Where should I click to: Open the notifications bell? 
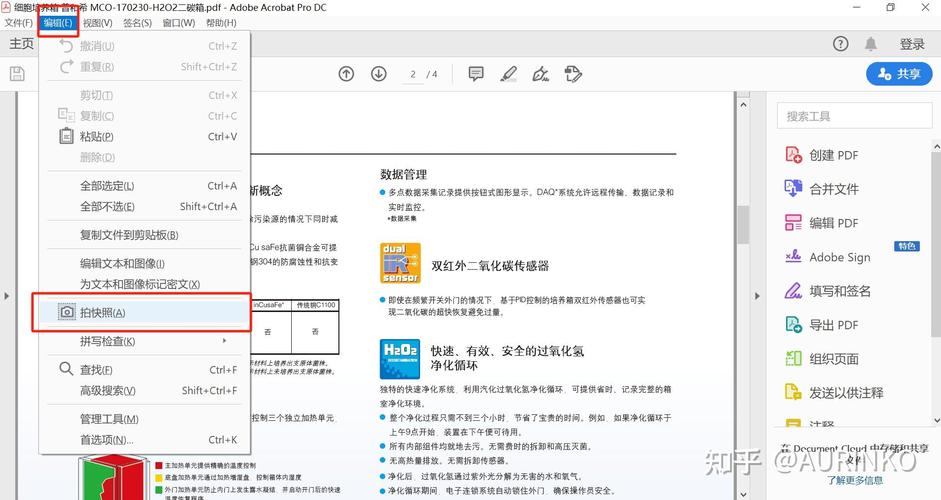pyautogui.click(x=871, y=44)
